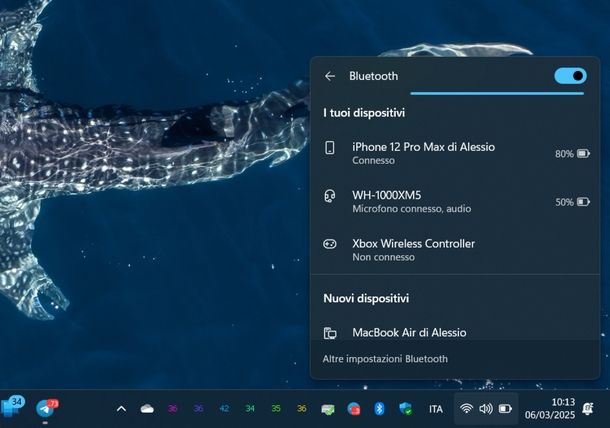Click the gamepad icon beside Xbox controller
The image size is (610, 428).
(330, 244)
